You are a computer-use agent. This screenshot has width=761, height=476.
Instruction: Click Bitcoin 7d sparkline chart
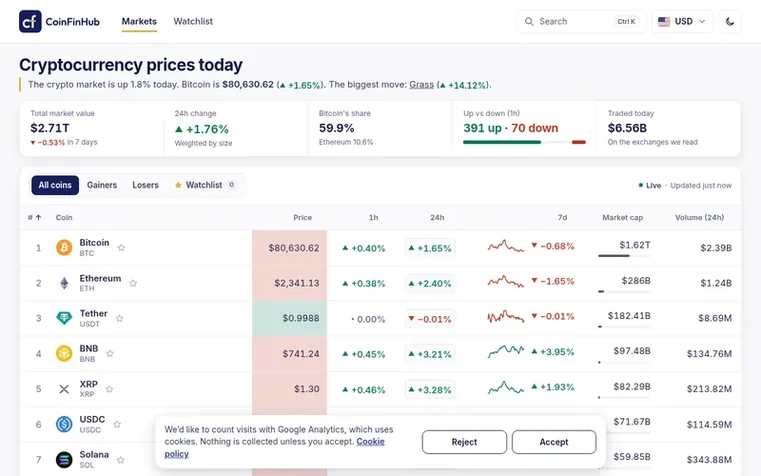506,246
